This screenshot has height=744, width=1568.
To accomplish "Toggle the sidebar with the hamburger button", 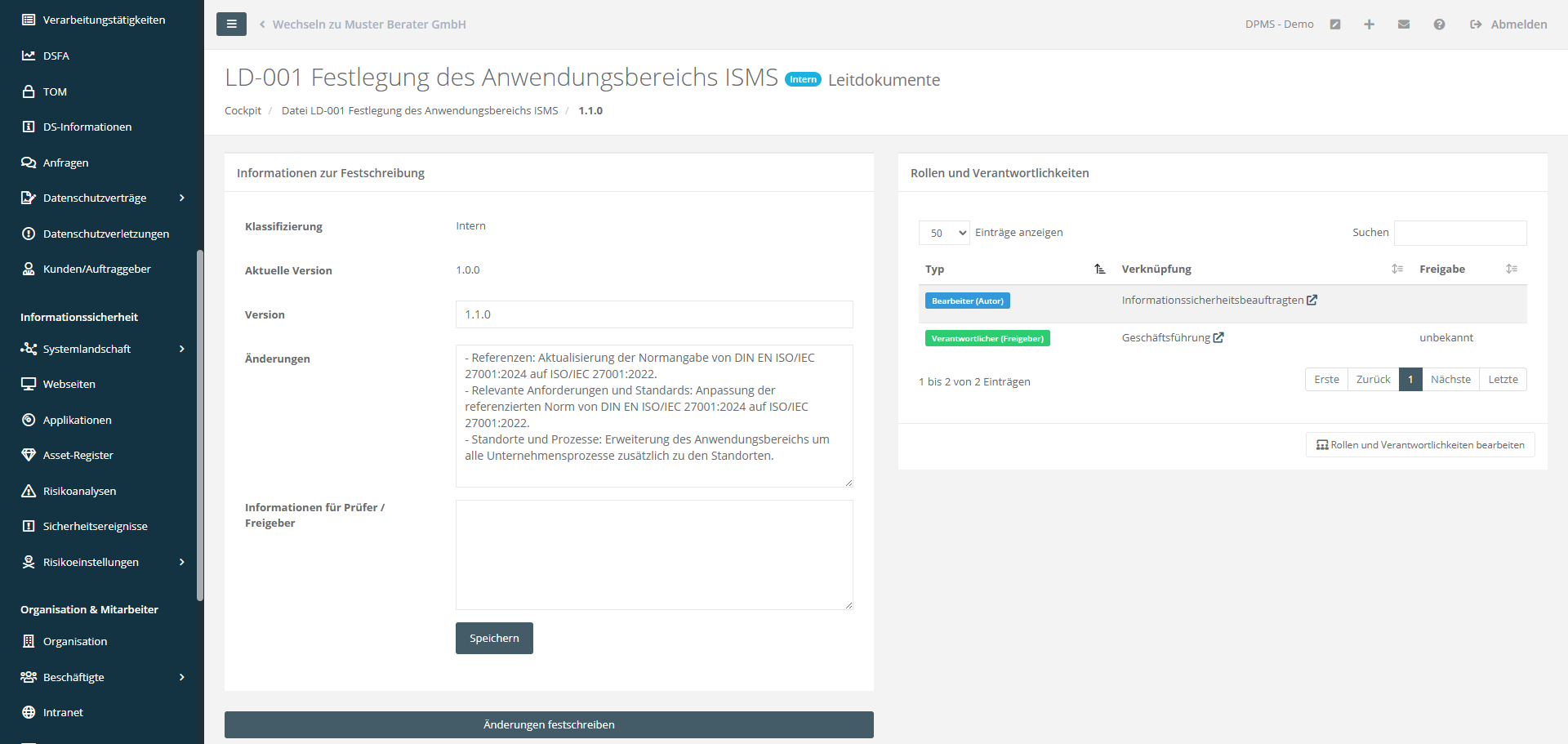I will point(231,25).
